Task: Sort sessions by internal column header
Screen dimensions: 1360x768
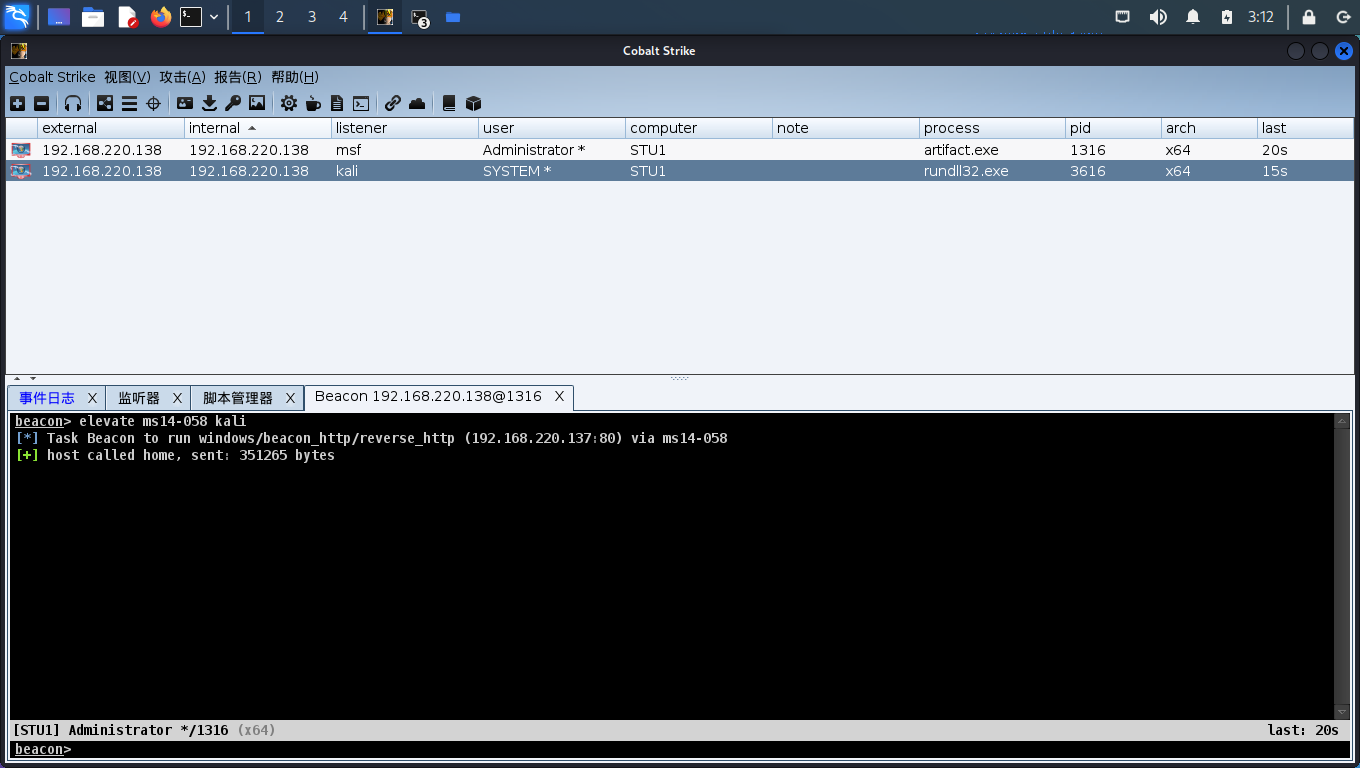Action: [x=258, y=128]
